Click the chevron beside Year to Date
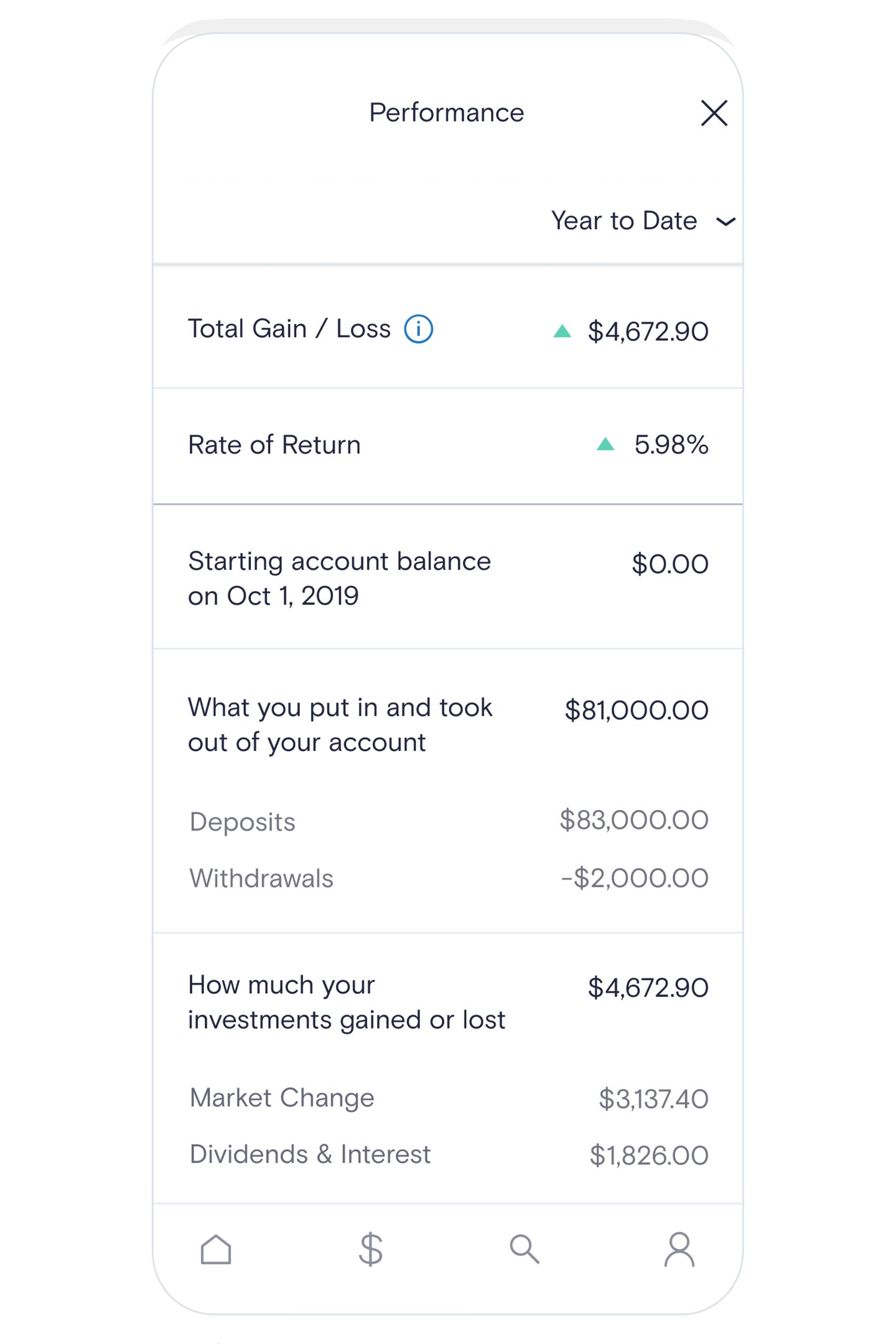Viewport: 896px width, 1344px height. click(726, 222)
